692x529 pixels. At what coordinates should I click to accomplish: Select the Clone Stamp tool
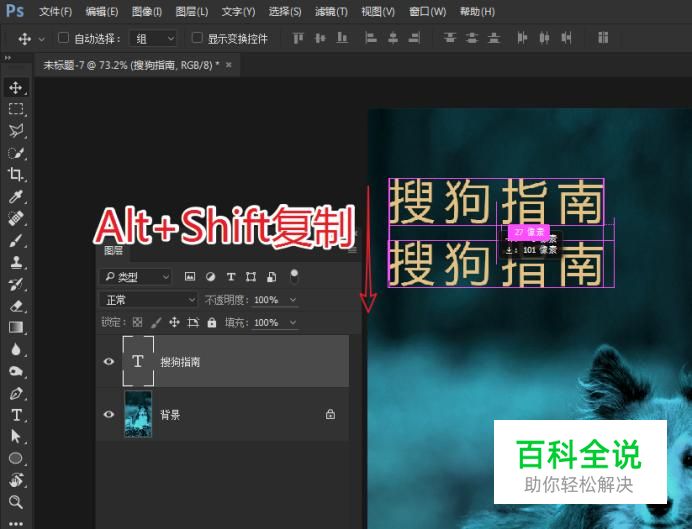coord(16,262)
